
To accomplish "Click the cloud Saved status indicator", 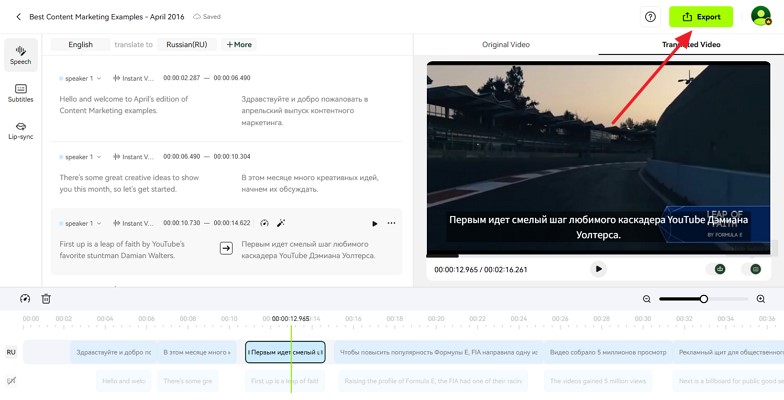I will coord(207,16).
